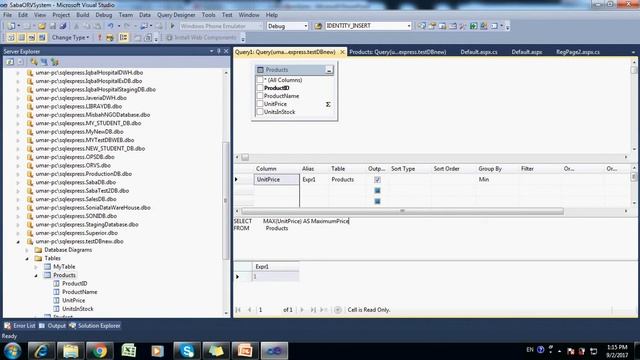640x360 pixels.
Task: Open the Solution Explorer toolbar icon
Action: click(x=422, y=26)
